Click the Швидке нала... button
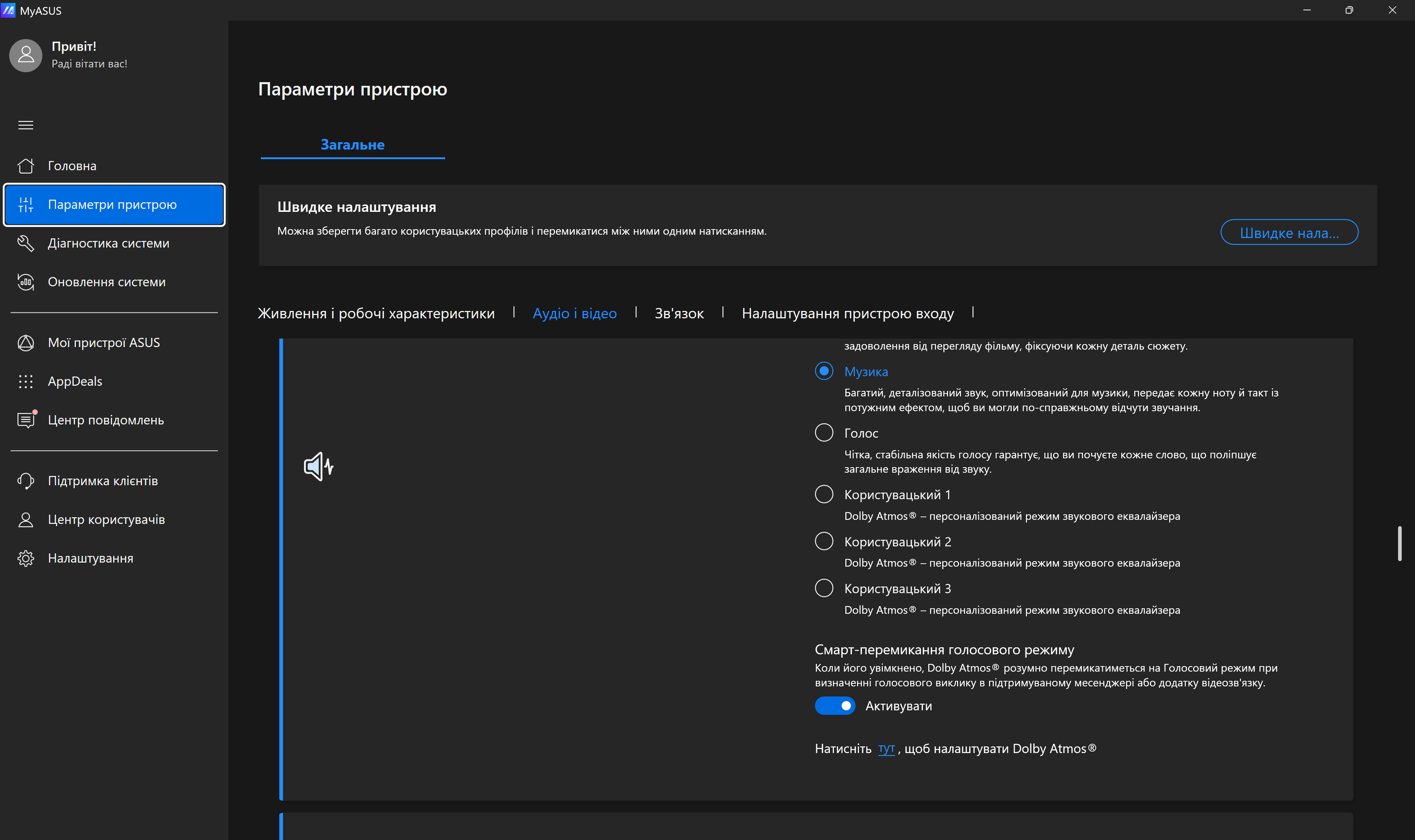The width and height of the screenshot is (1415, 840). [1289, 232]
